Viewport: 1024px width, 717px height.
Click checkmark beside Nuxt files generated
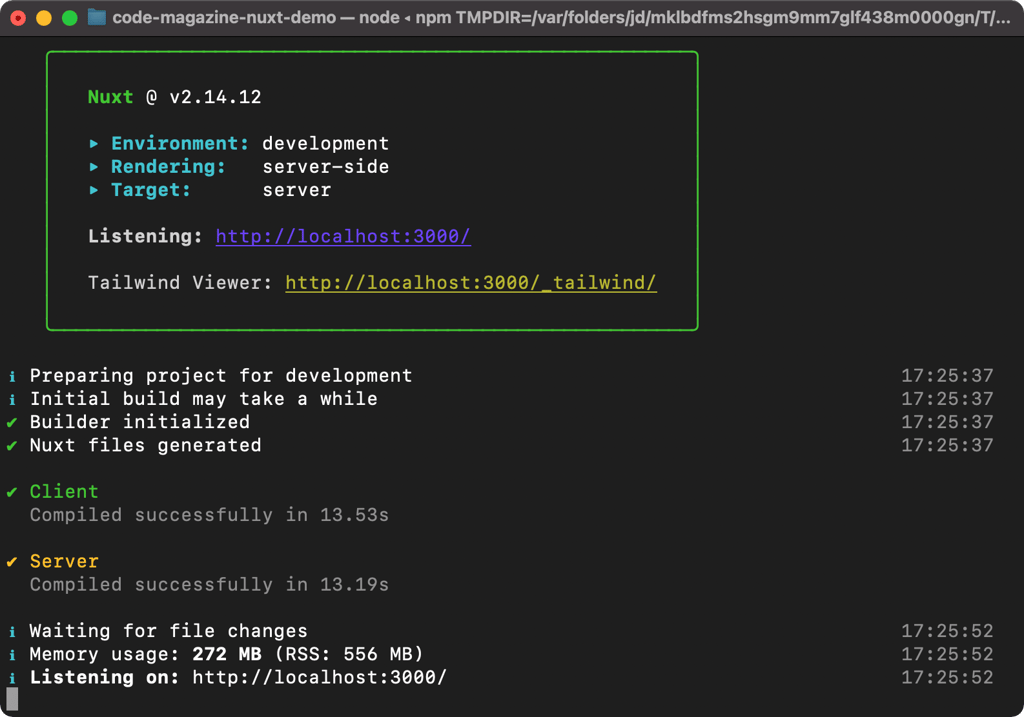(12, 446)
